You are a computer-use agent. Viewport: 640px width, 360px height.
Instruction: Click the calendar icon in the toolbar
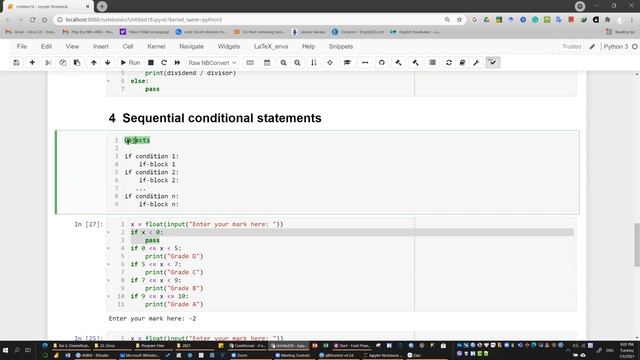pos(267,62)
